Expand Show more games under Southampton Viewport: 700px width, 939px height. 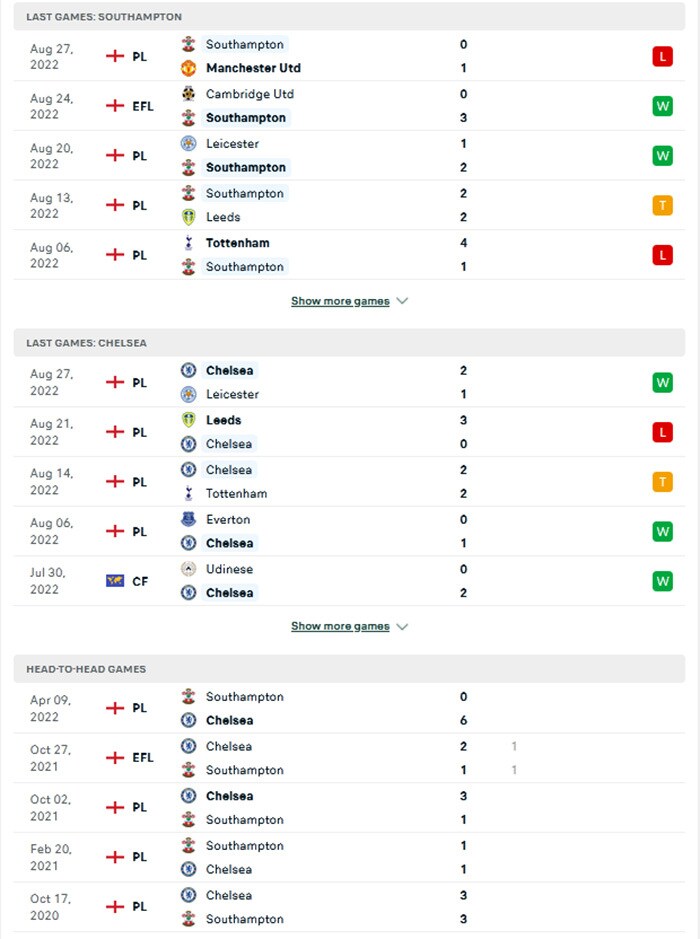point(340,301)
